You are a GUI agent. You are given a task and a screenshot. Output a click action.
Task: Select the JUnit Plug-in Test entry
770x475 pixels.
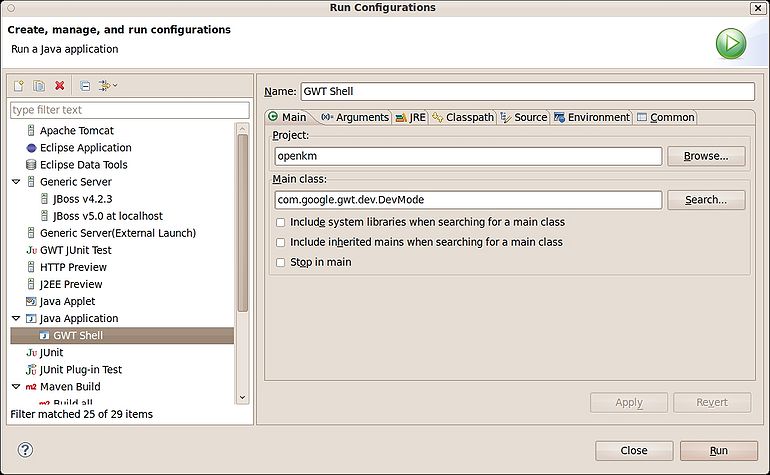click(81, 369)
